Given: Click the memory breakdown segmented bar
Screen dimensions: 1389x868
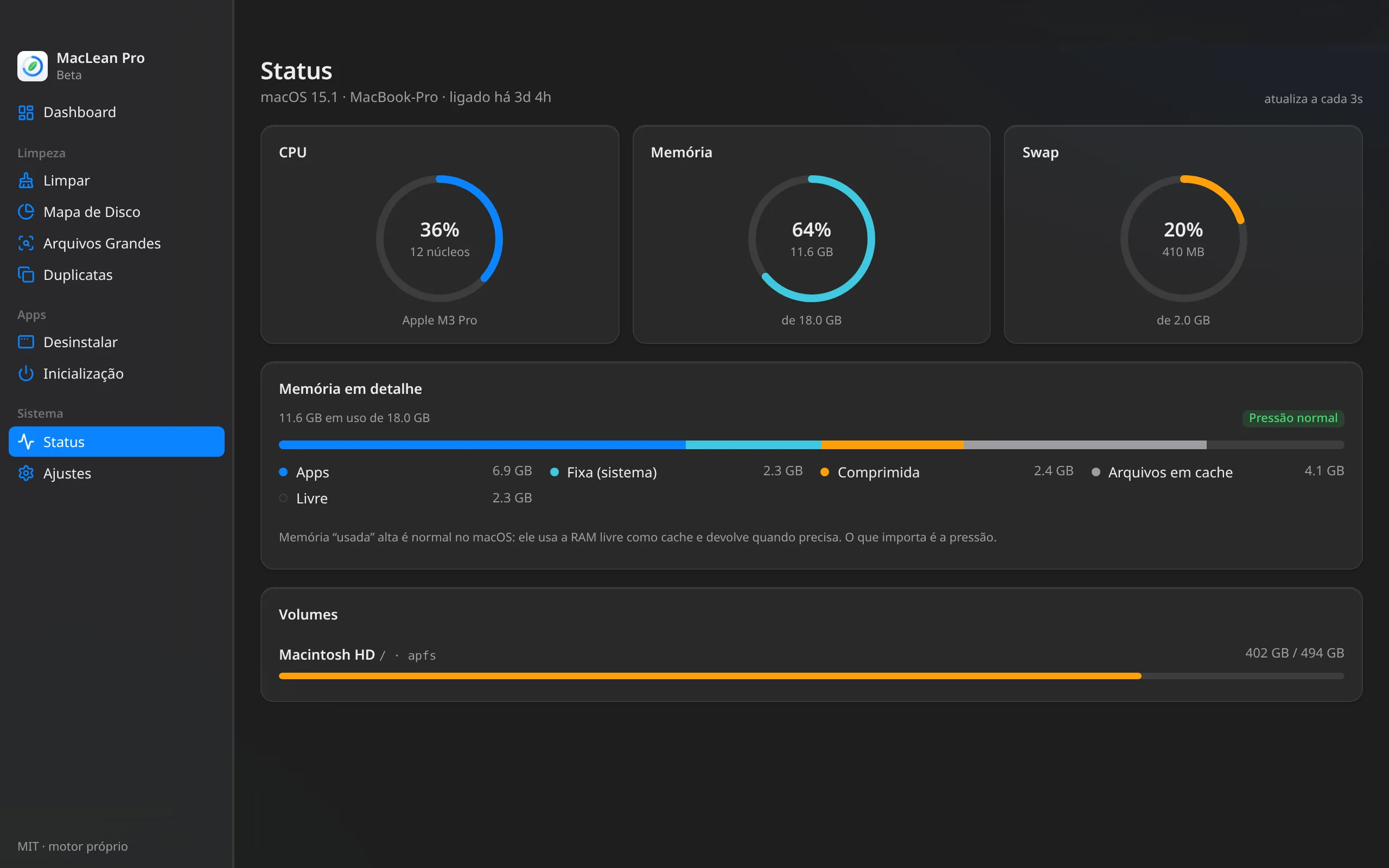Looking at the screenshot, I should point(812,445).
